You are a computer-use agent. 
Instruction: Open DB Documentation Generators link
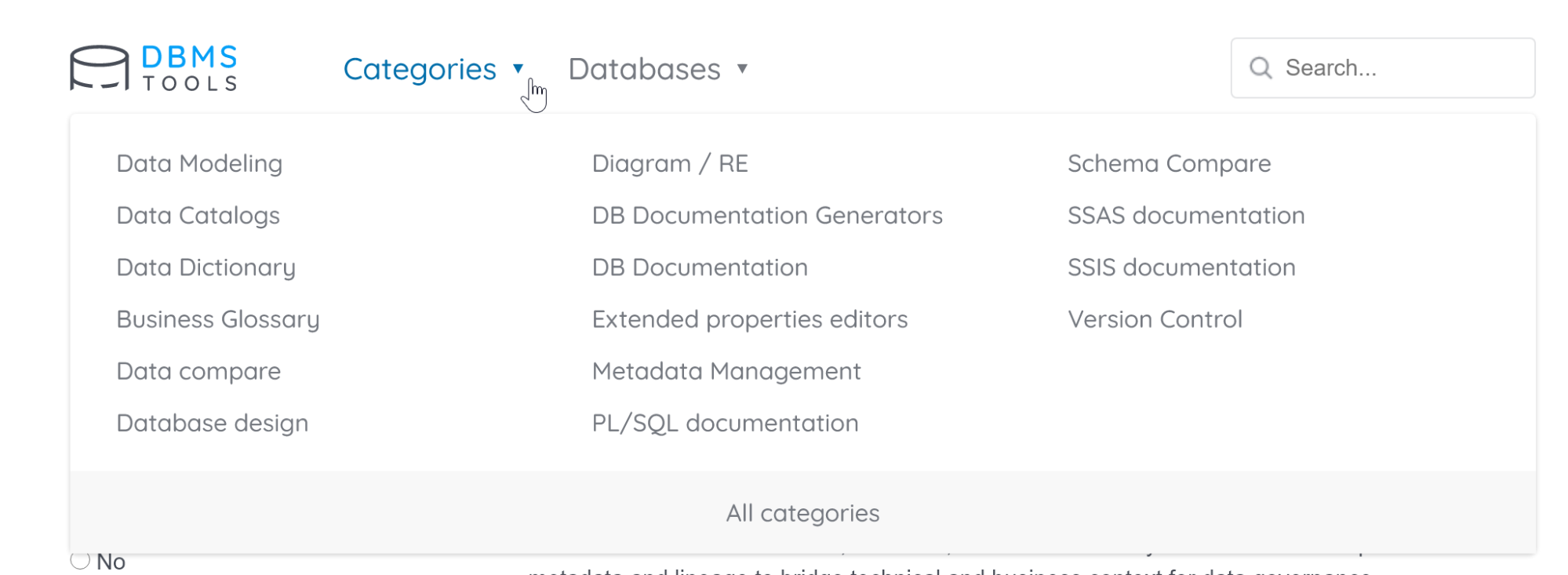click(767, 215)
